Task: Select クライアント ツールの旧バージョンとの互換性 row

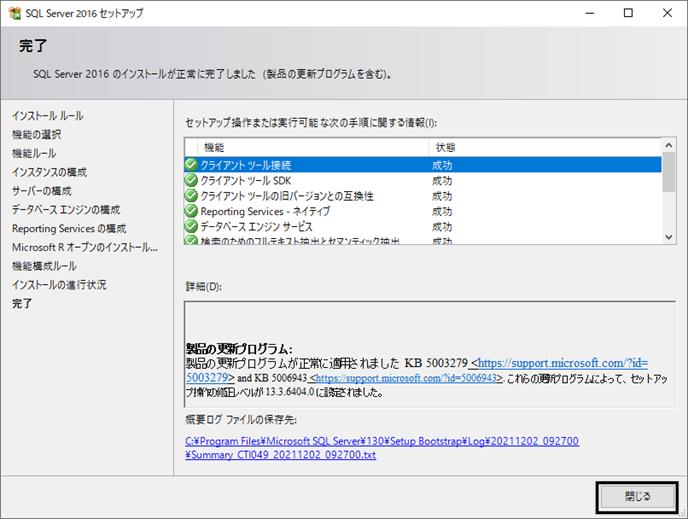Action: (423, 196)
